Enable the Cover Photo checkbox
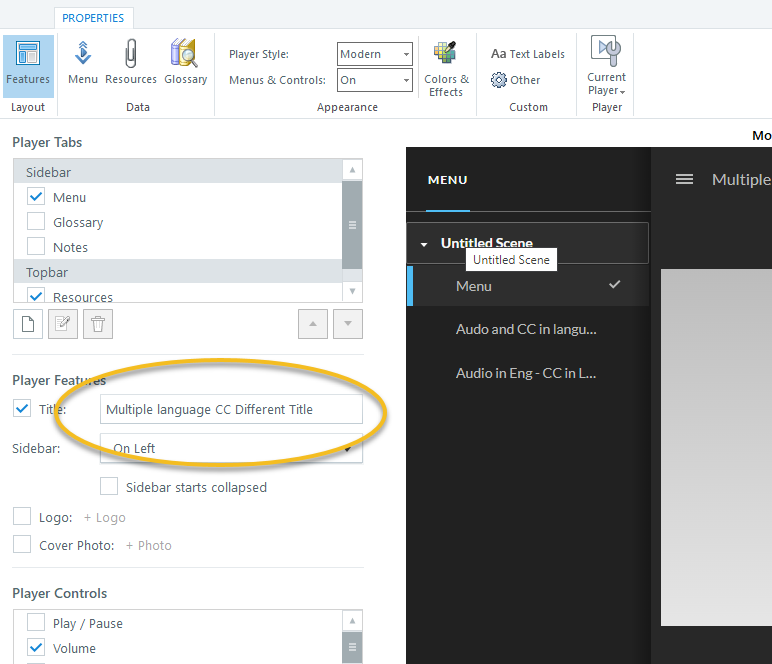Screen dimensions: 772x664 pos(22,544)
